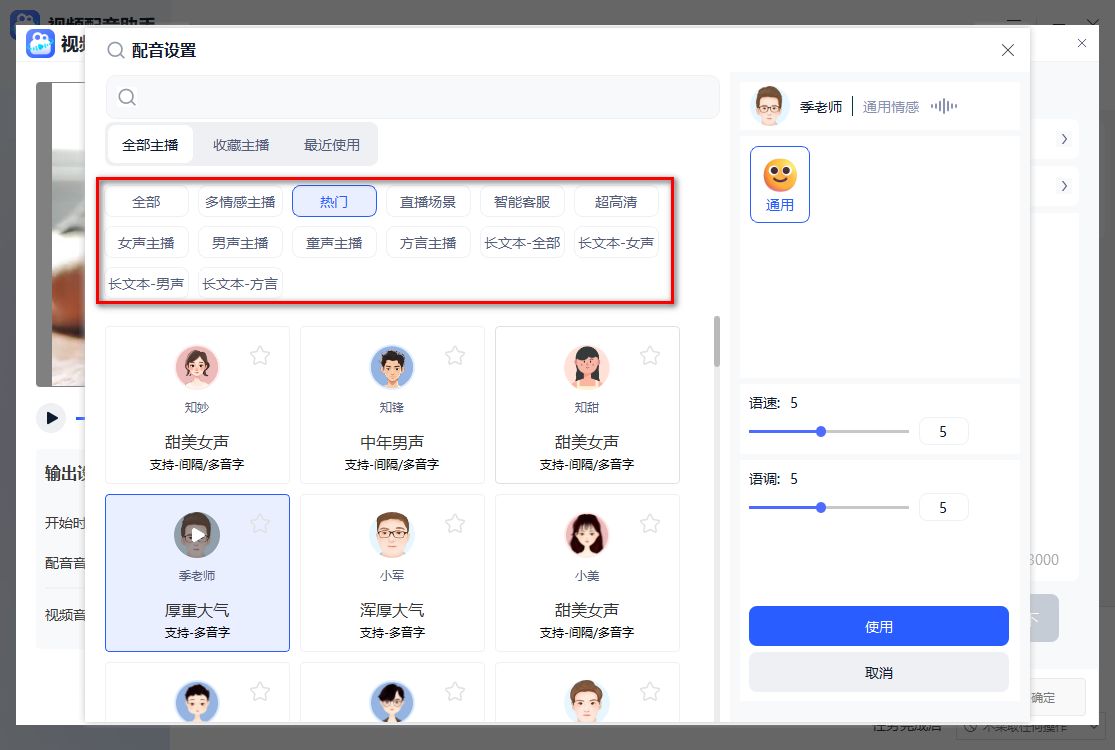Select the 热门 filter tag
This screenshot has height=750, width=1115.
(334, 202)
